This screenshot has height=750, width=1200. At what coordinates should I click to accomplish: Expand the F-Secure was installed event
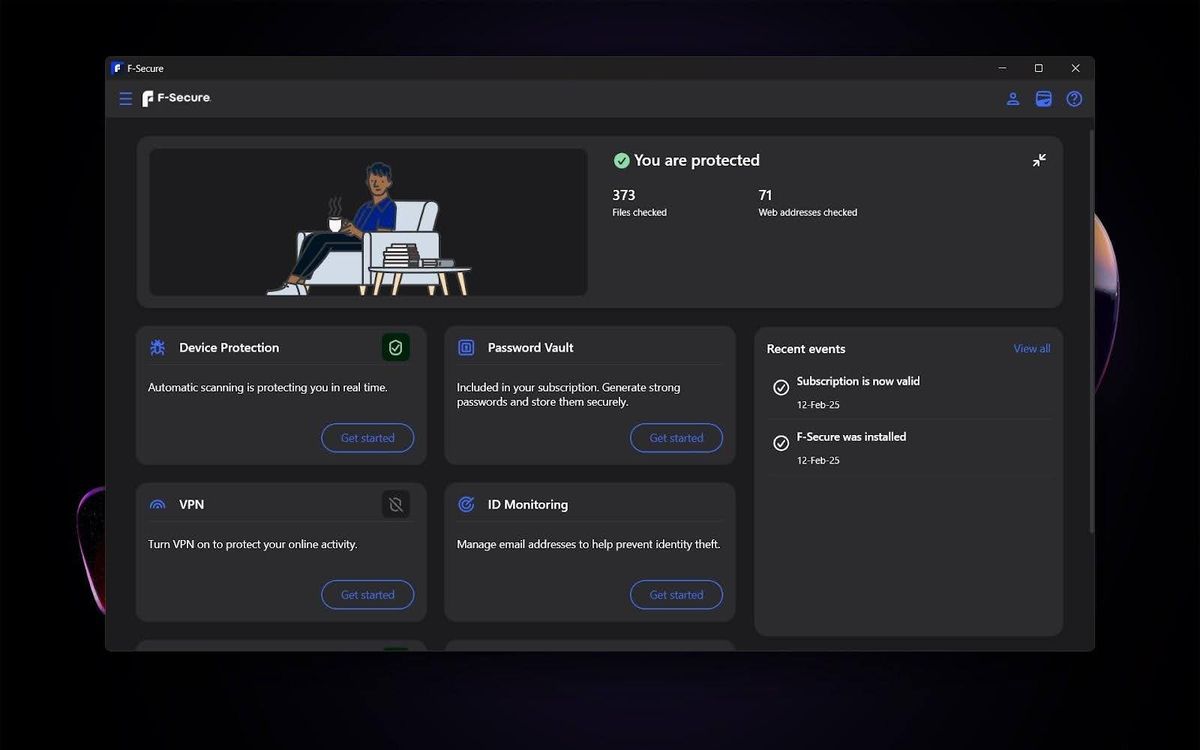click(x=851, y=437)
